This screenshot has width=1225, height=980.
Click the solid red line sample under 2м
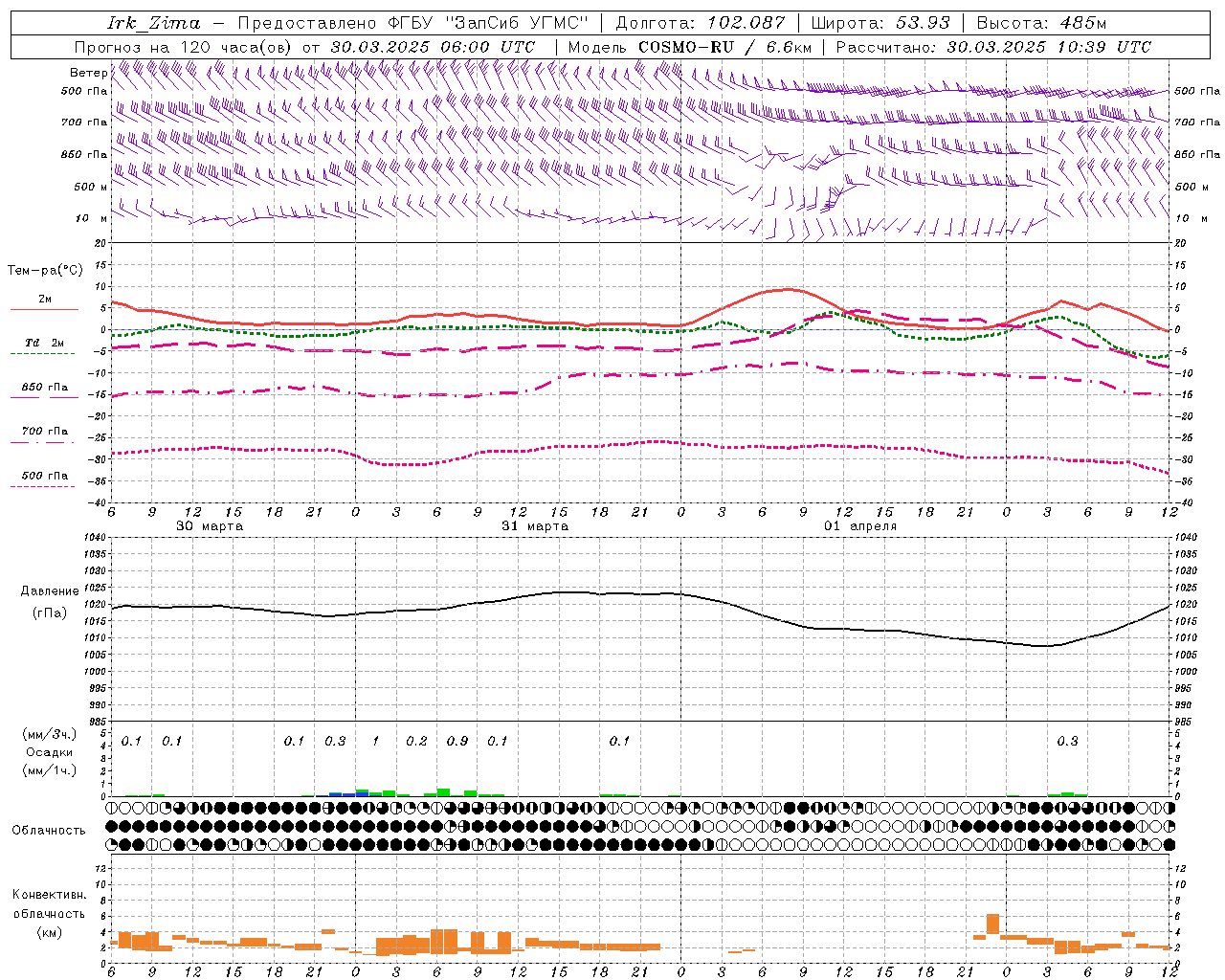pyautogui.click(x=44, y=309)
